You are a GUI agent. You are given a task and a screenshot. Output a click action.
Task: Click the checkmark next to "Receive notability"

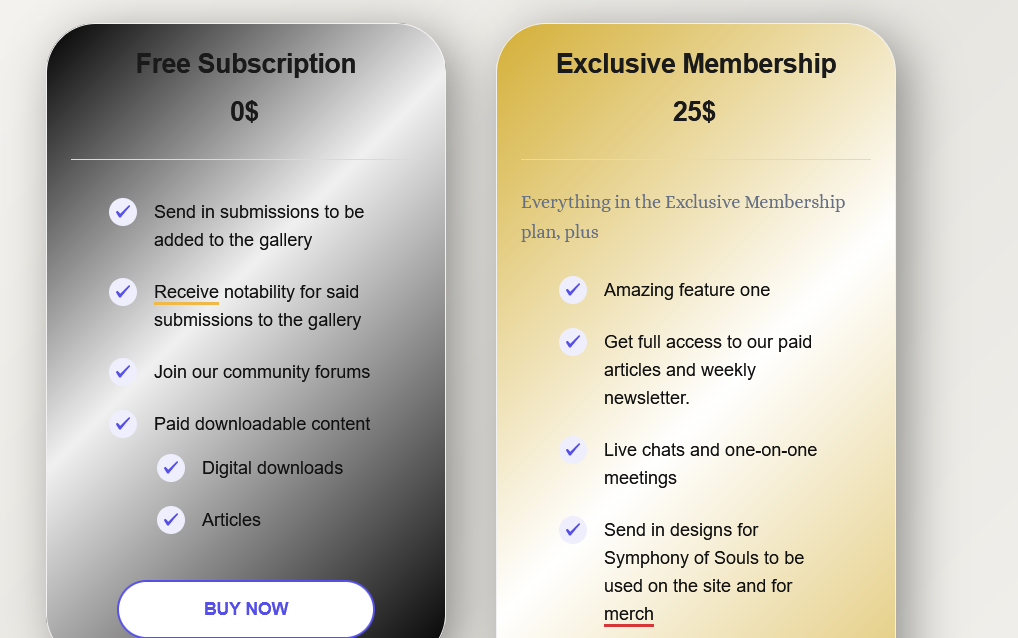[x=123, y=292]
